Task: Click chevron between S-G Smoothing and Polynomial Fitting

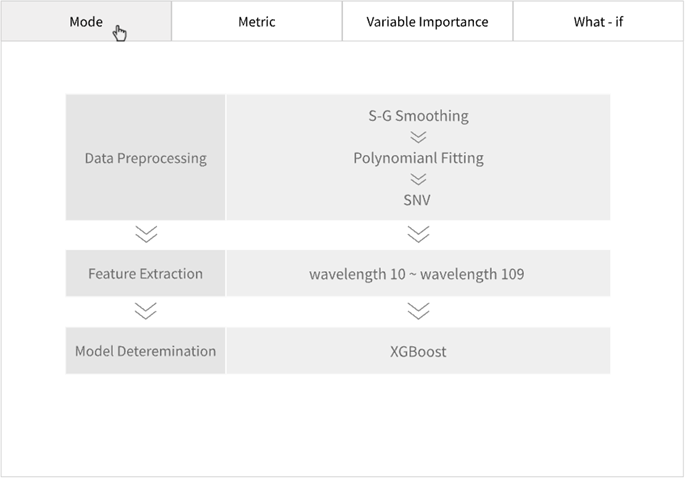Action: (x=418, y=137)
